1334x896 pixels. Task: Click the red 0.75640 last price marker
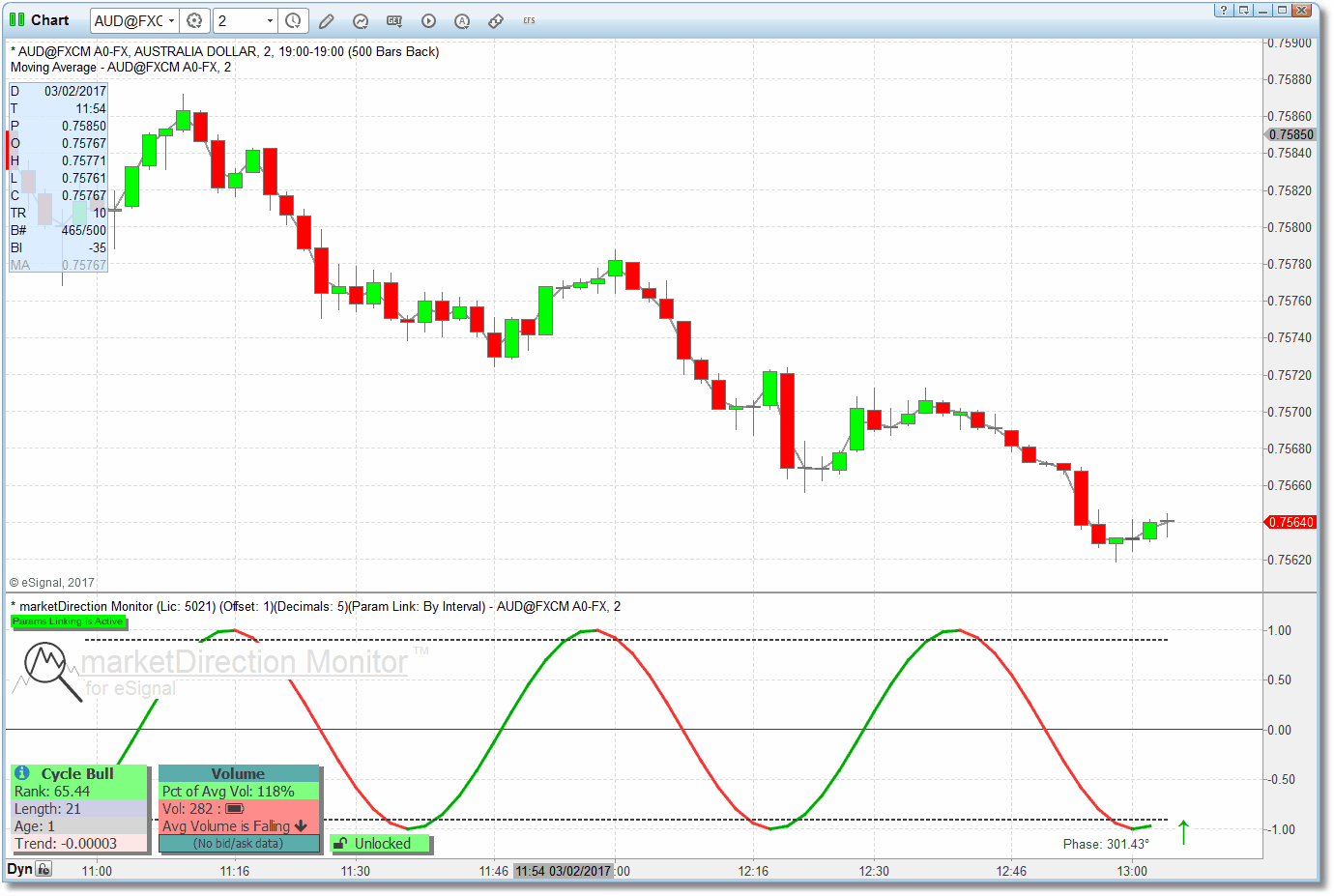(x=1291, y=522)
